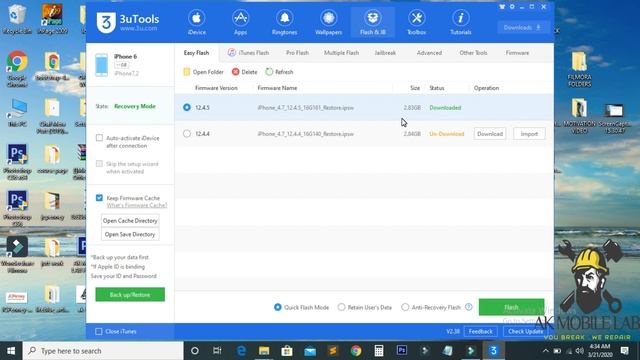Open the Windows Start menu
Viewport: 640px width, 360px height.
click(x=11, y=351)
